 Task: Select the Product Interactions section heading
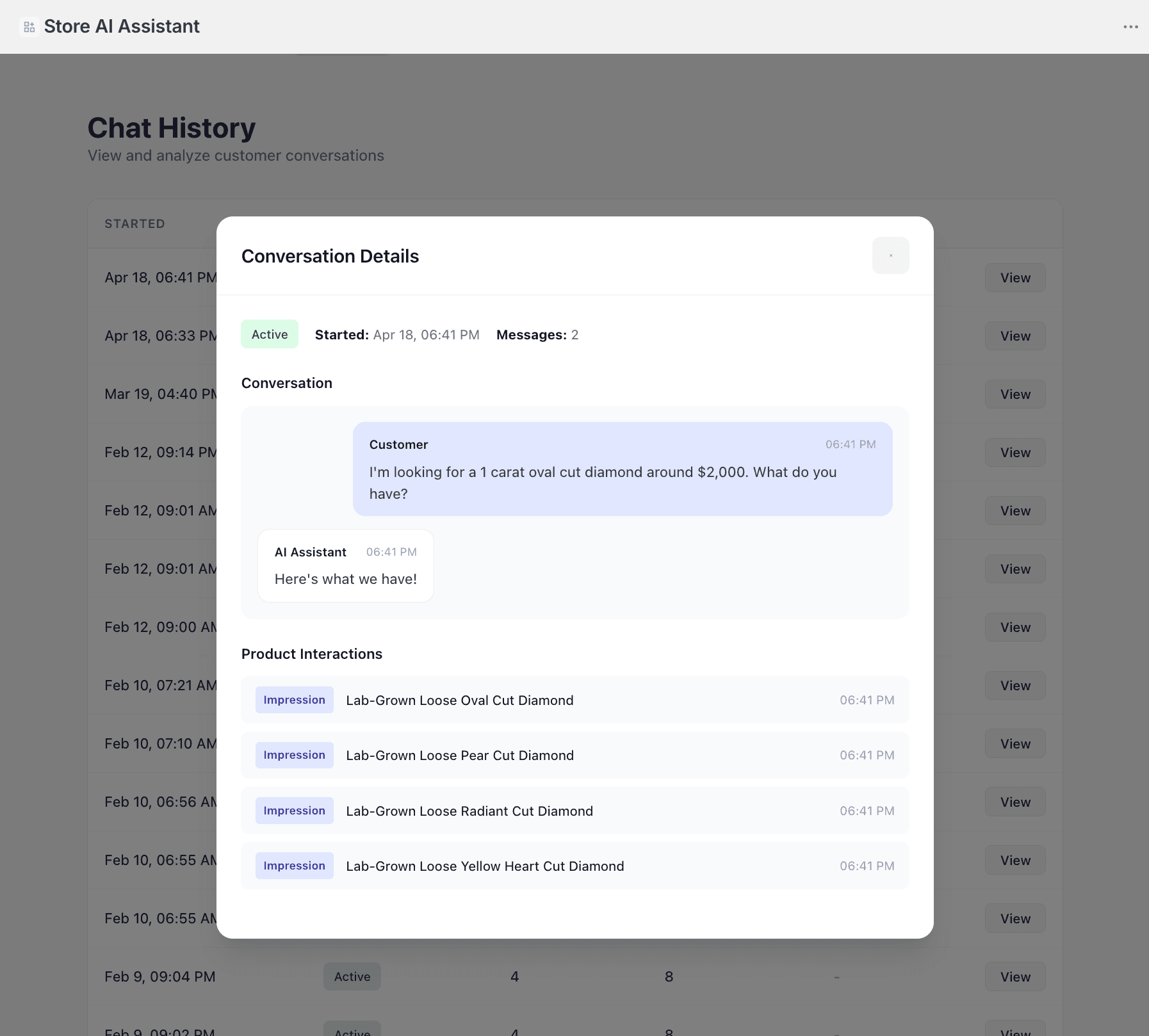pos(312,654)
